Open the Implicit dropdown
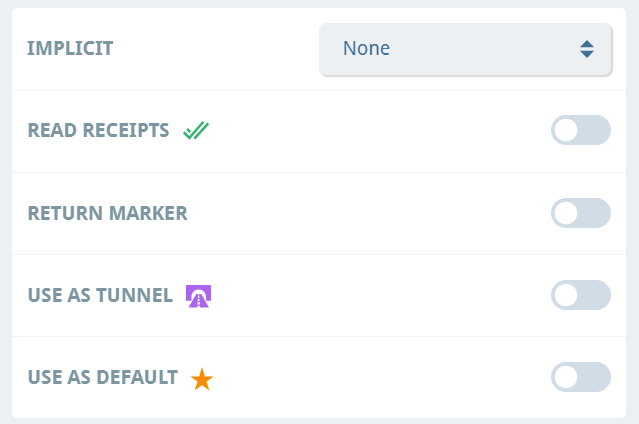 (465, 49)
